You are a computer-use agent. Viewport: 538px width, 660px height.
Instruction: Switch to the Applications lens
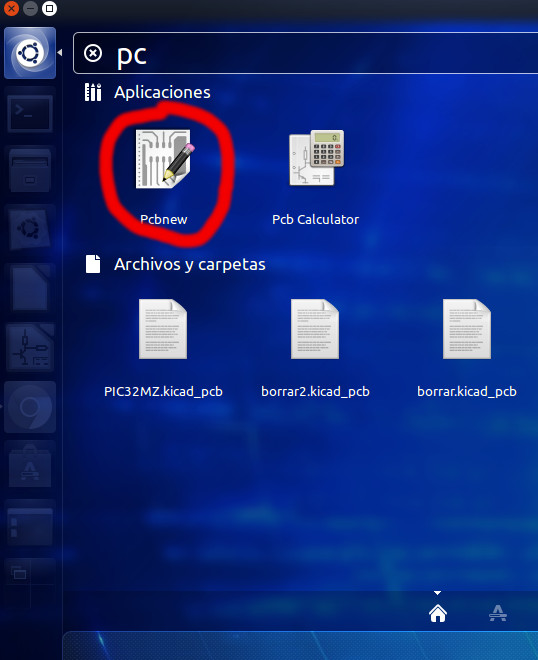[498, 613]
